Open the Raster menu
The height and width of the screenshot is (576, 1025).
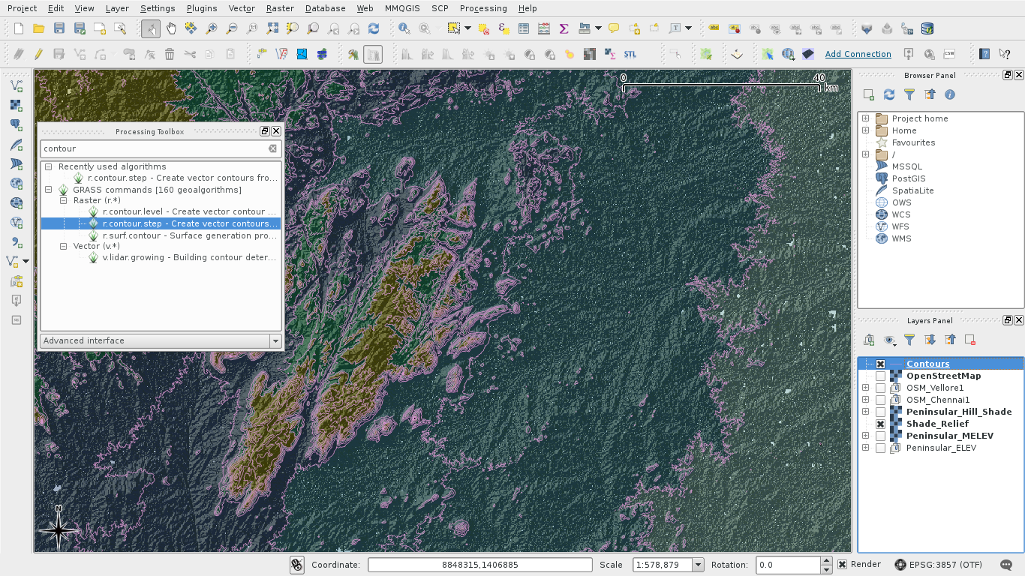(280, 8)
